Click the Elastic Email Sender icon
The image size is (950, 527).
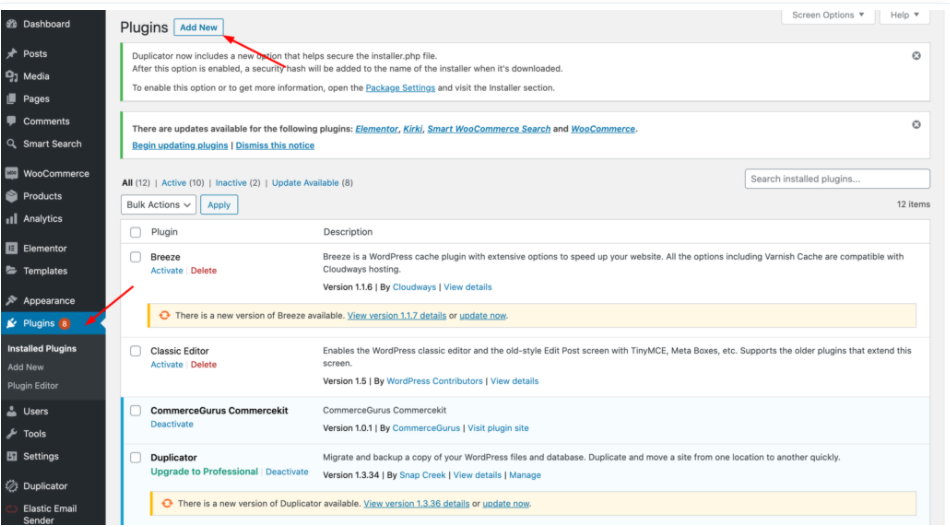click(x=12, y=509)
